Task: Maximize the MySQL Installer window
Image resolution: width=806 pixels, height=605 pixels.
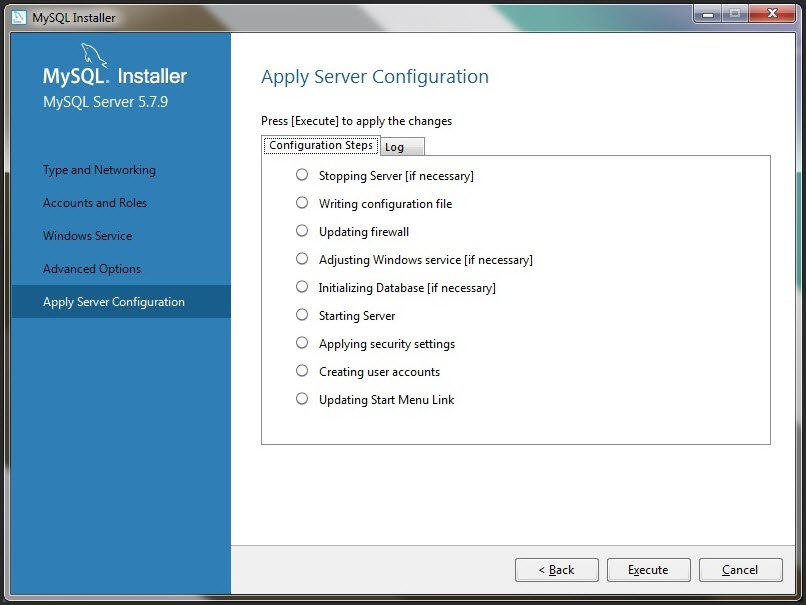Action: [735, 14]
